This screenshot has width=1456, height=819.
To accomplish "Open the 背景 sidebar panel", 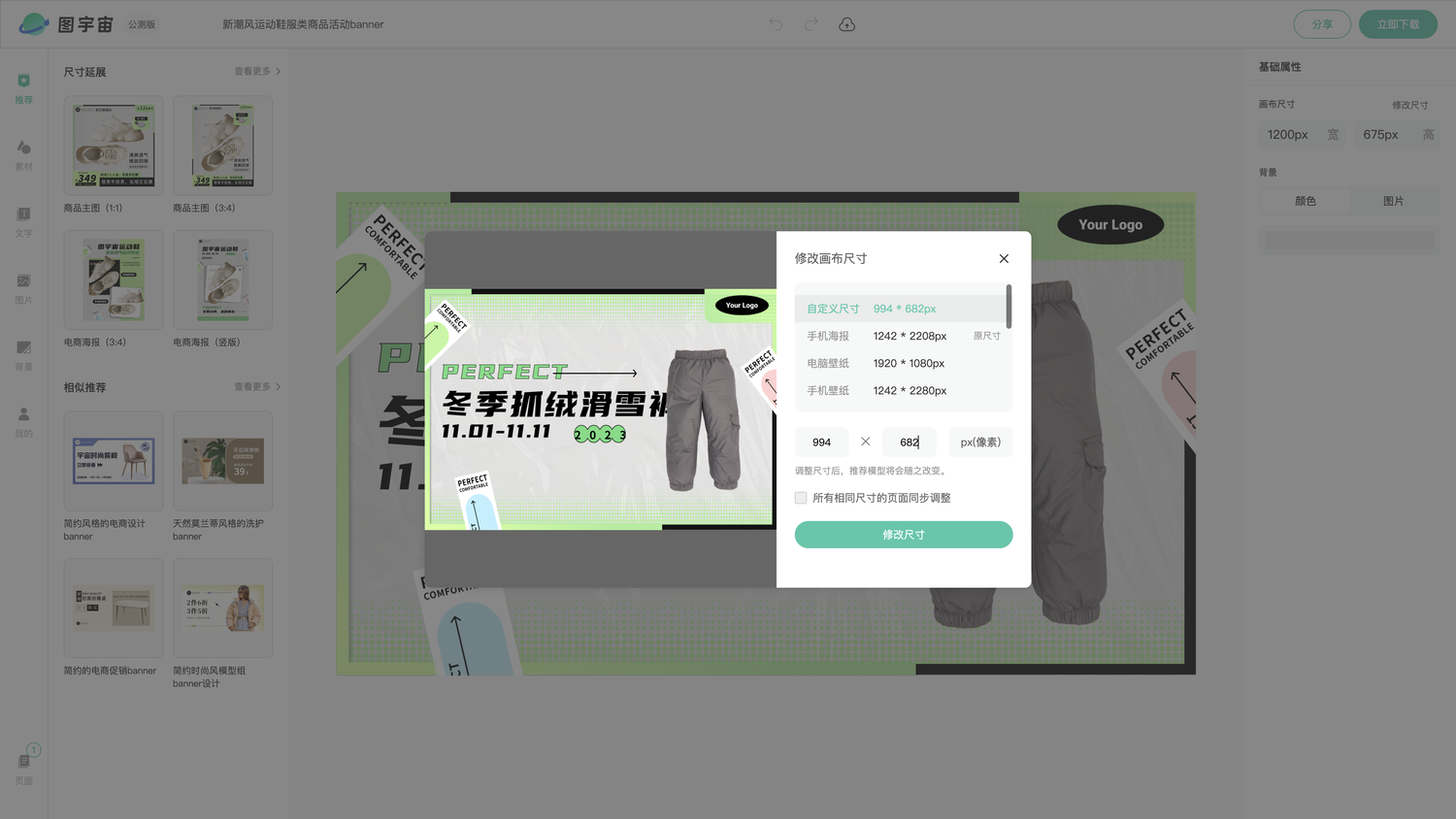I will (24, 355).
